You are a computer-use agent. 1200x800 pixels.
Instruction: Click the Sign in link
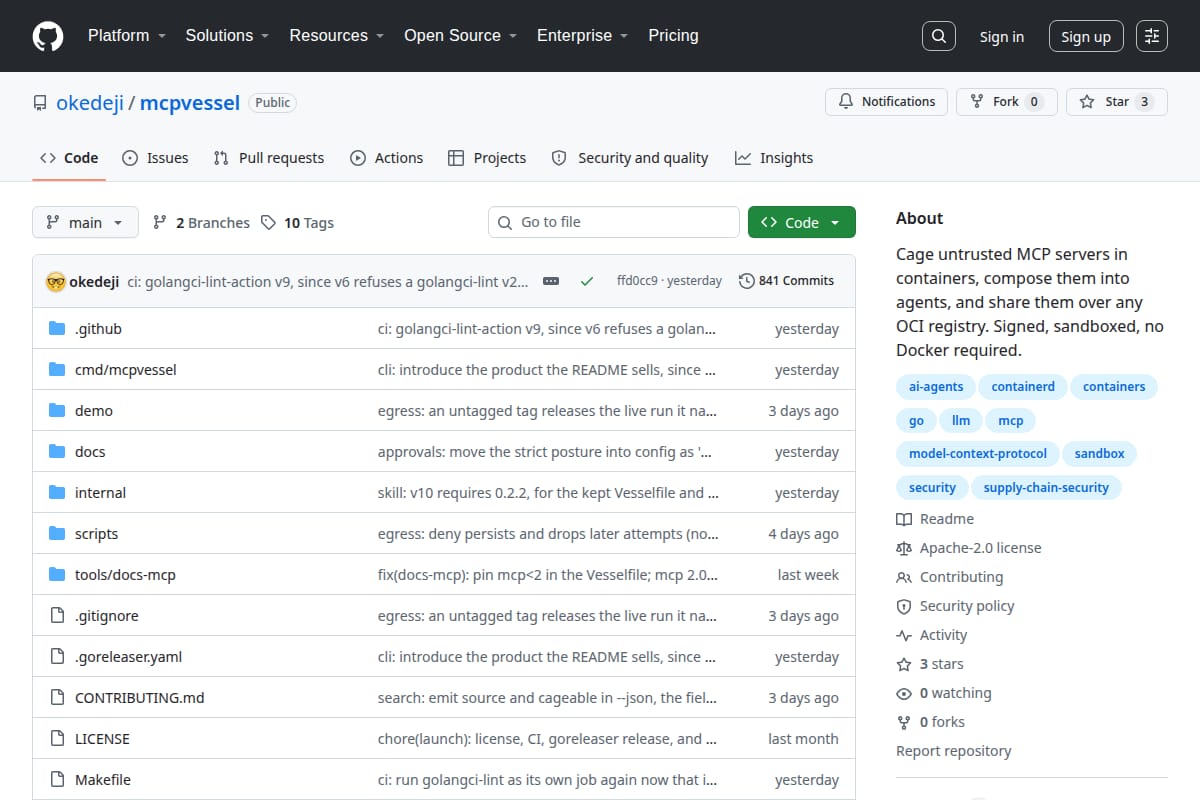click(x=1001, y=37)
